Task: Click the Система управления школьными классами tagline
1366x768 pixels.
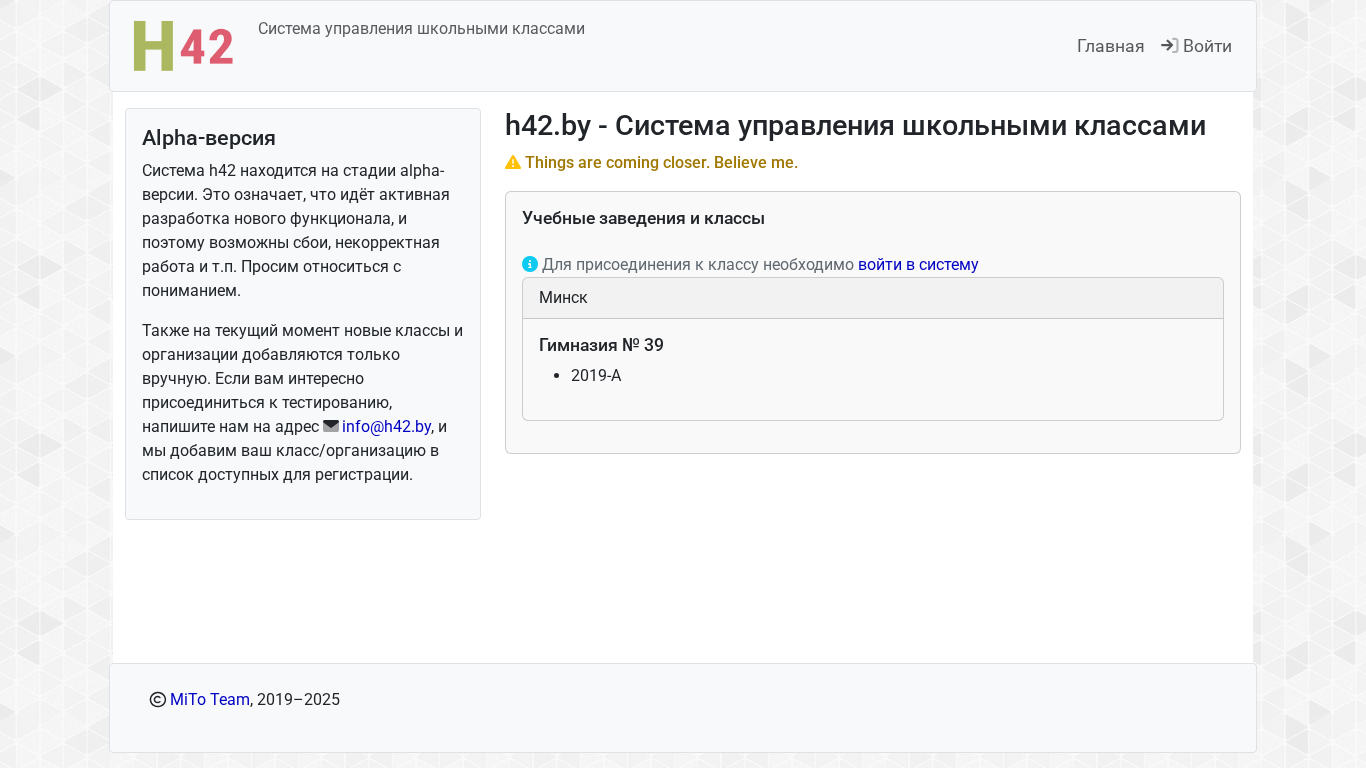Action: (421, 29)
